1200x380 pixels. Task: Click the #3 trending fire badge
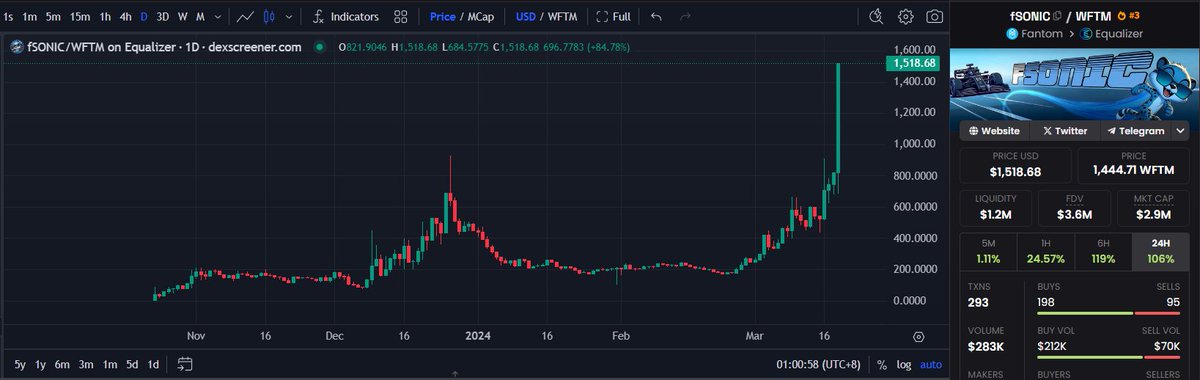pyautogui.click(x=1128, y=15)
